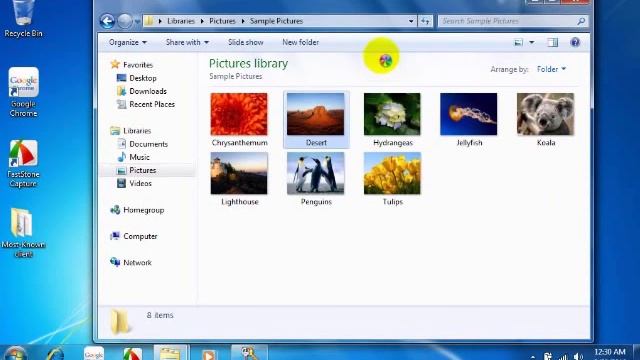Click the Windows Explorer taskbar button
This screenshot has width=640, height=360.
click(170, 353)
